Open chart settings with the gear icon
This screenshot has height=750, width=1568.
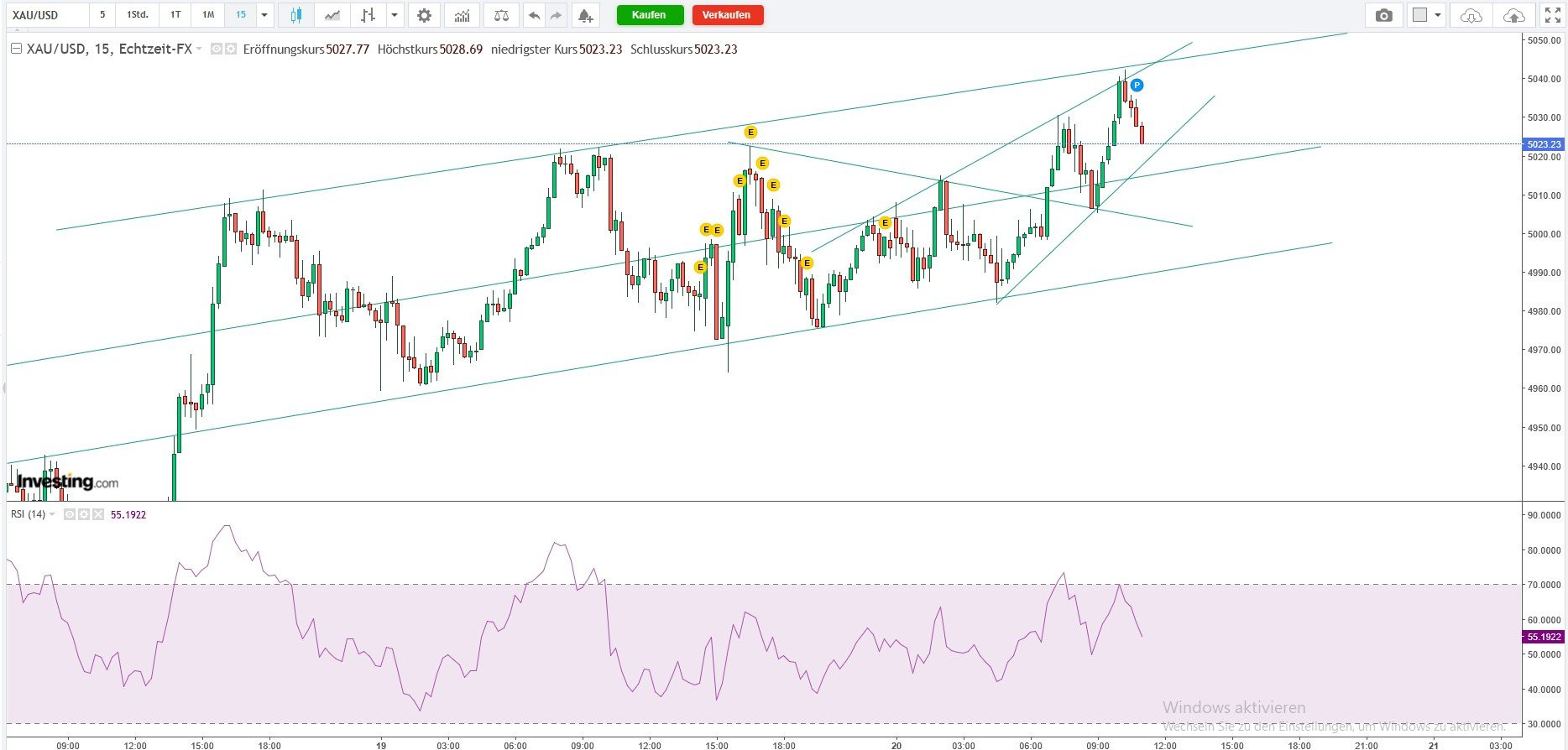pos(425,15)
